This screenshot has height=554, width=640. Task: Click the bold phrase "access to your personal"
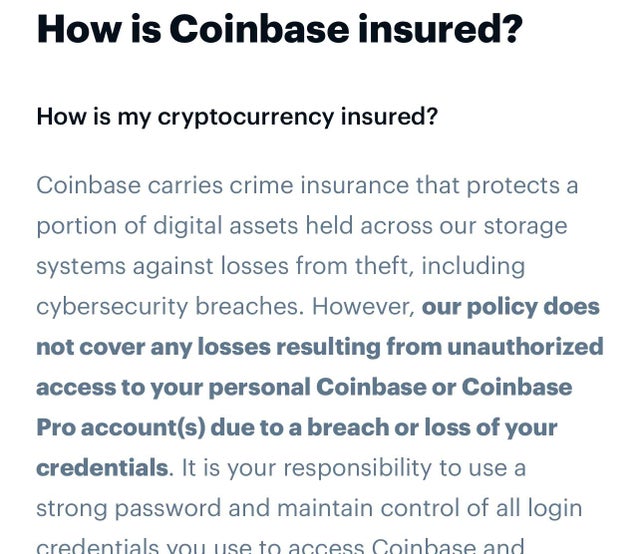tap(173, 387)
